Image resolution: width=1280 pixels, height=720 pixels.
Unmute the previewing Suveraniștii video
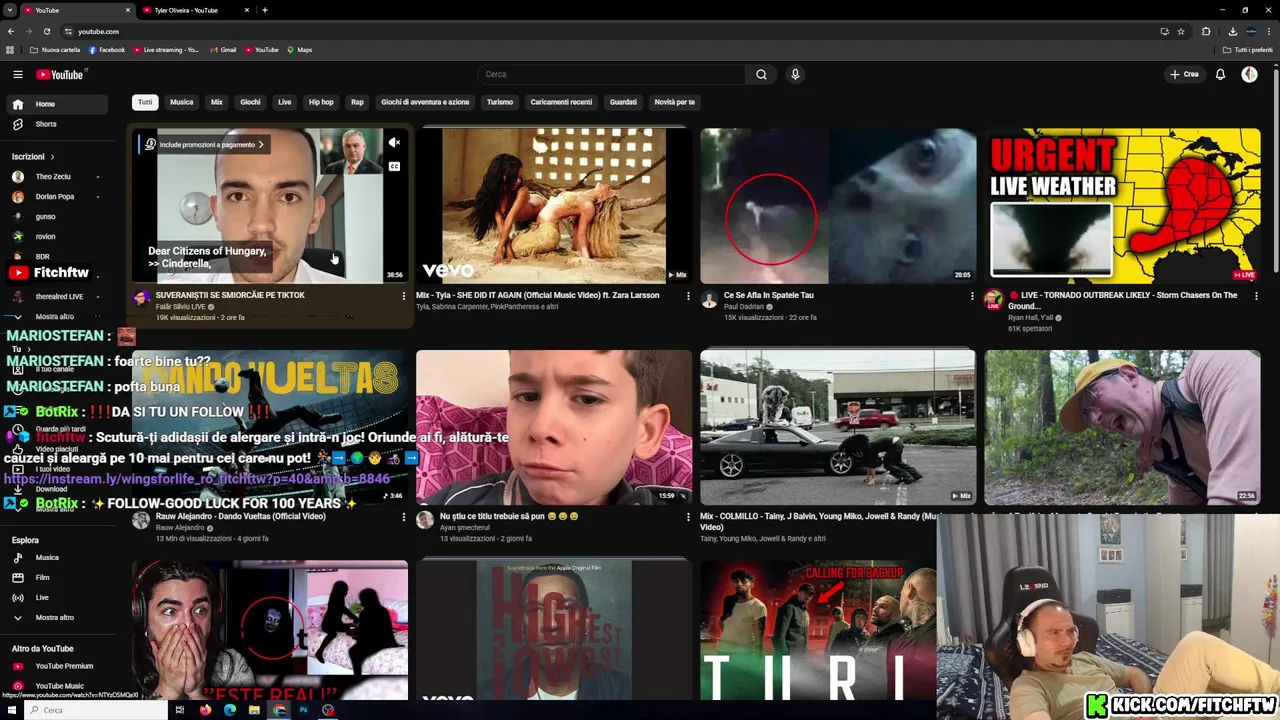click(x=394, y=143)
